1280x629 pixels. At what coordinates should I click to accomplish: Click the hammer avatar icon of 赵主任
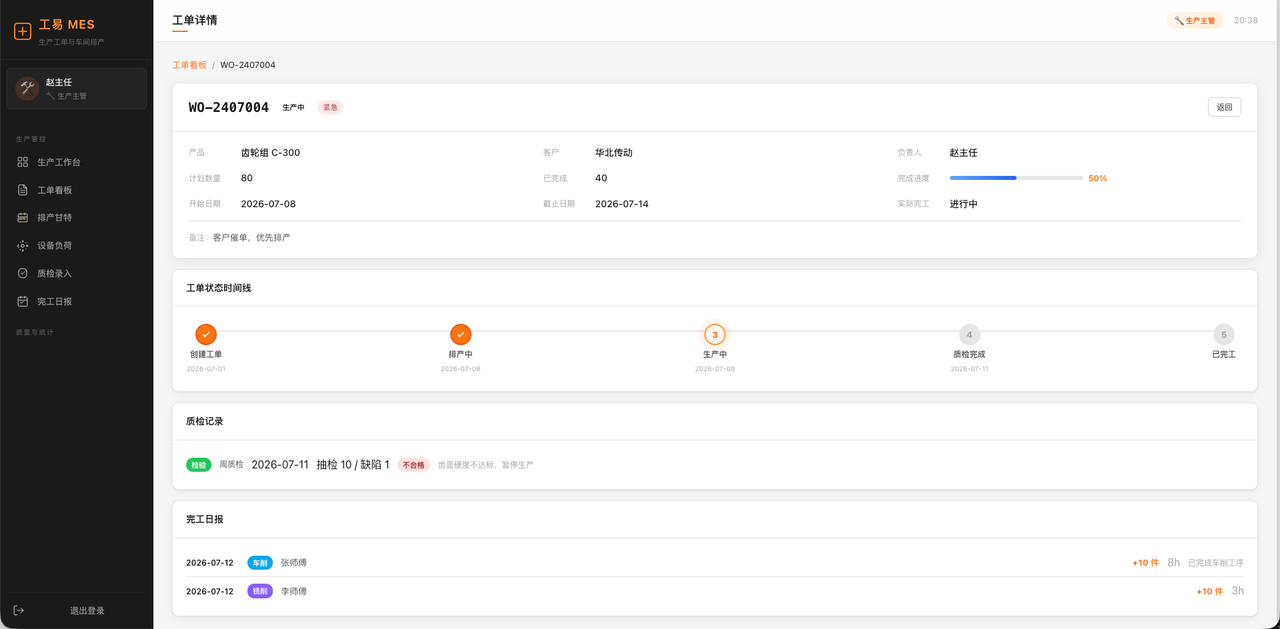pos(27,88)
